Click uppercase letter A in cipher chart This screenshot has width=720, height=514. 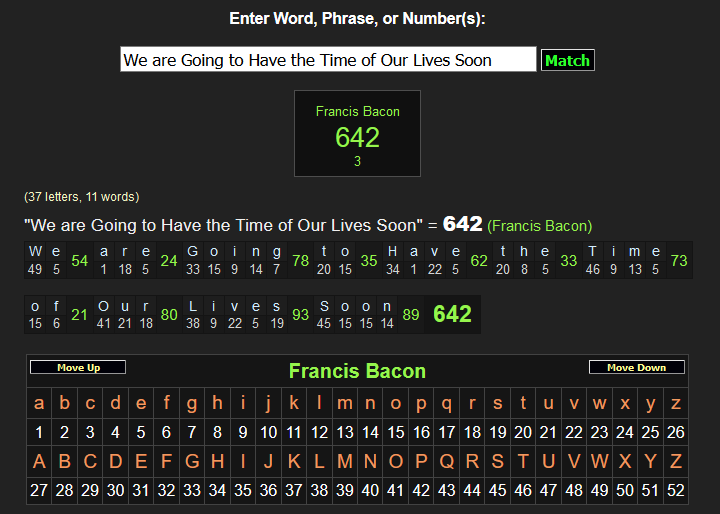tap(39, 462)
